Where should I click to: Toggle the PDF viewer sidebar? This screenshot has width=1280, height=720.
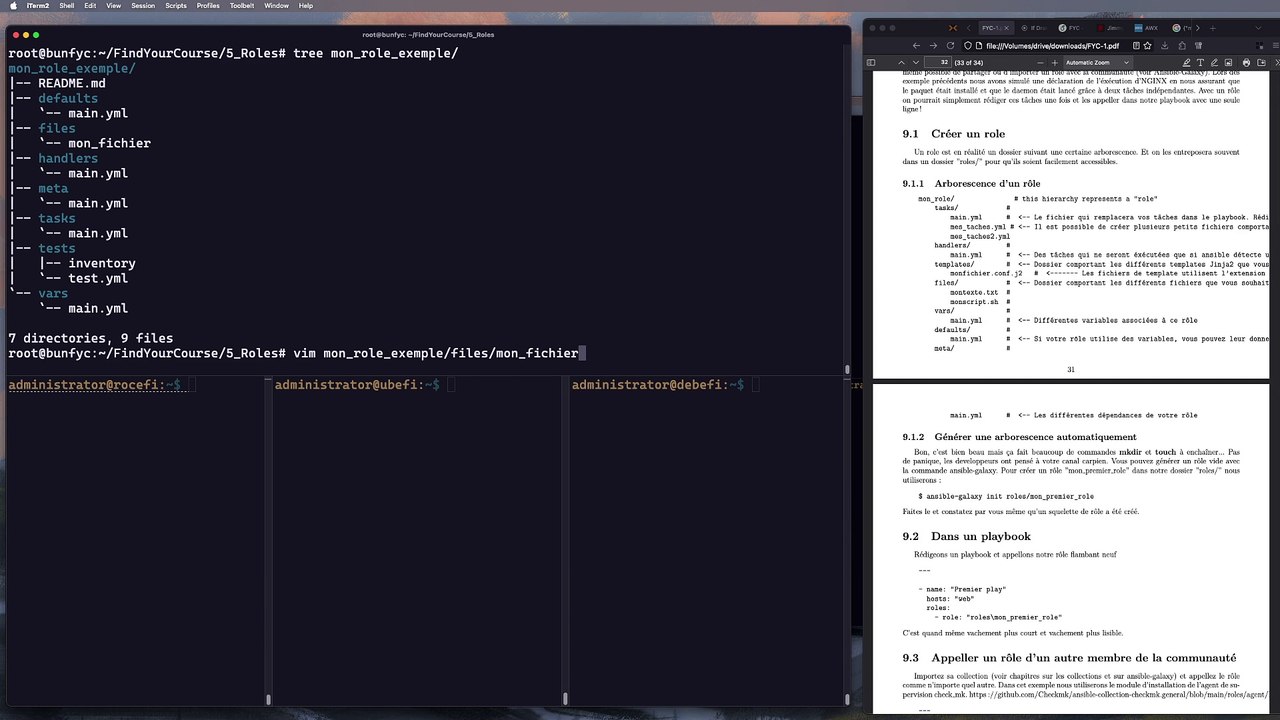(x=872, y=62)
